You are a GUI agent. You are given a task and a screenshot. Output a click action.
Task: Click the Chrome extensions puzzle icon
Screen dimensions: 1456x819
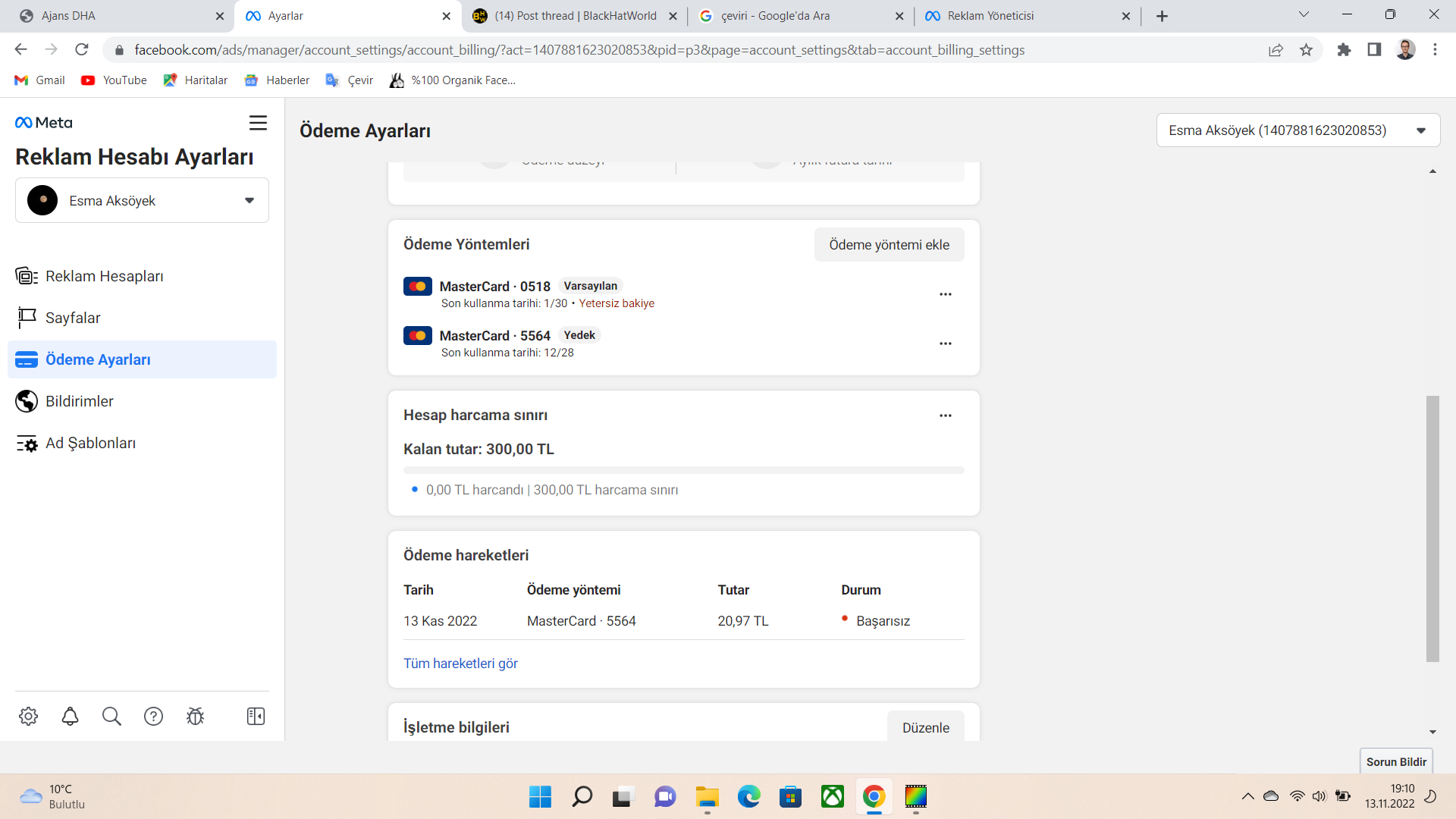tap(1344, 50)
